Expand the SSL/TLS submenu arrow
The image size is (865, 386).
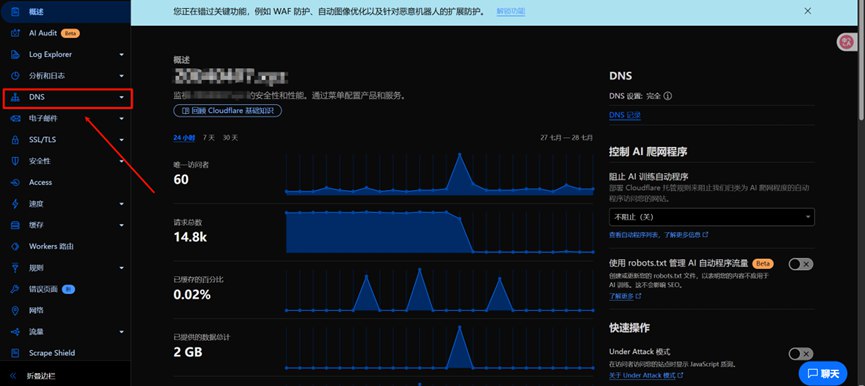pos(121,140)
